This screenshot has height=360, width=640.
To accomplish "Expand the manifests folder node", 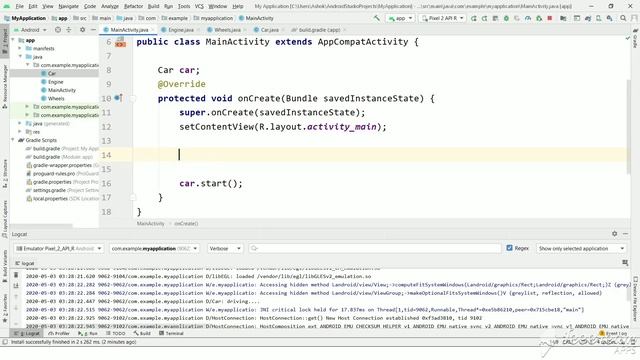I will pos(20,49).
